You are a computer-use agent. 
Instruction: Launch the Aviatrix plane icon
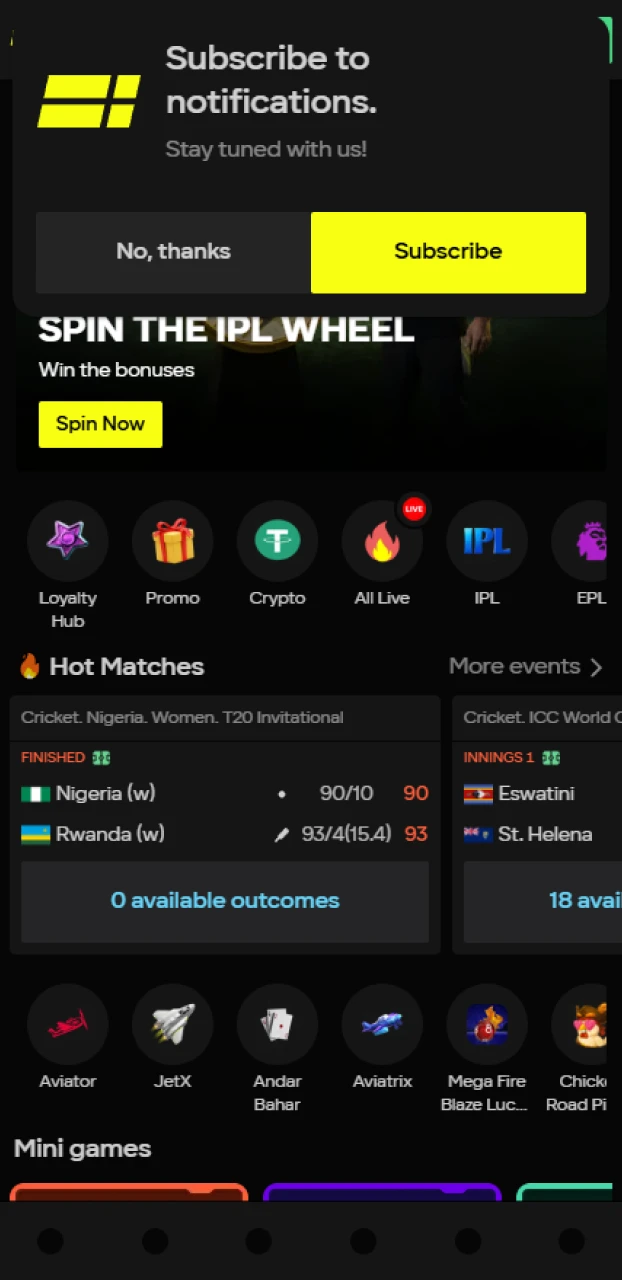[382, 1024]
